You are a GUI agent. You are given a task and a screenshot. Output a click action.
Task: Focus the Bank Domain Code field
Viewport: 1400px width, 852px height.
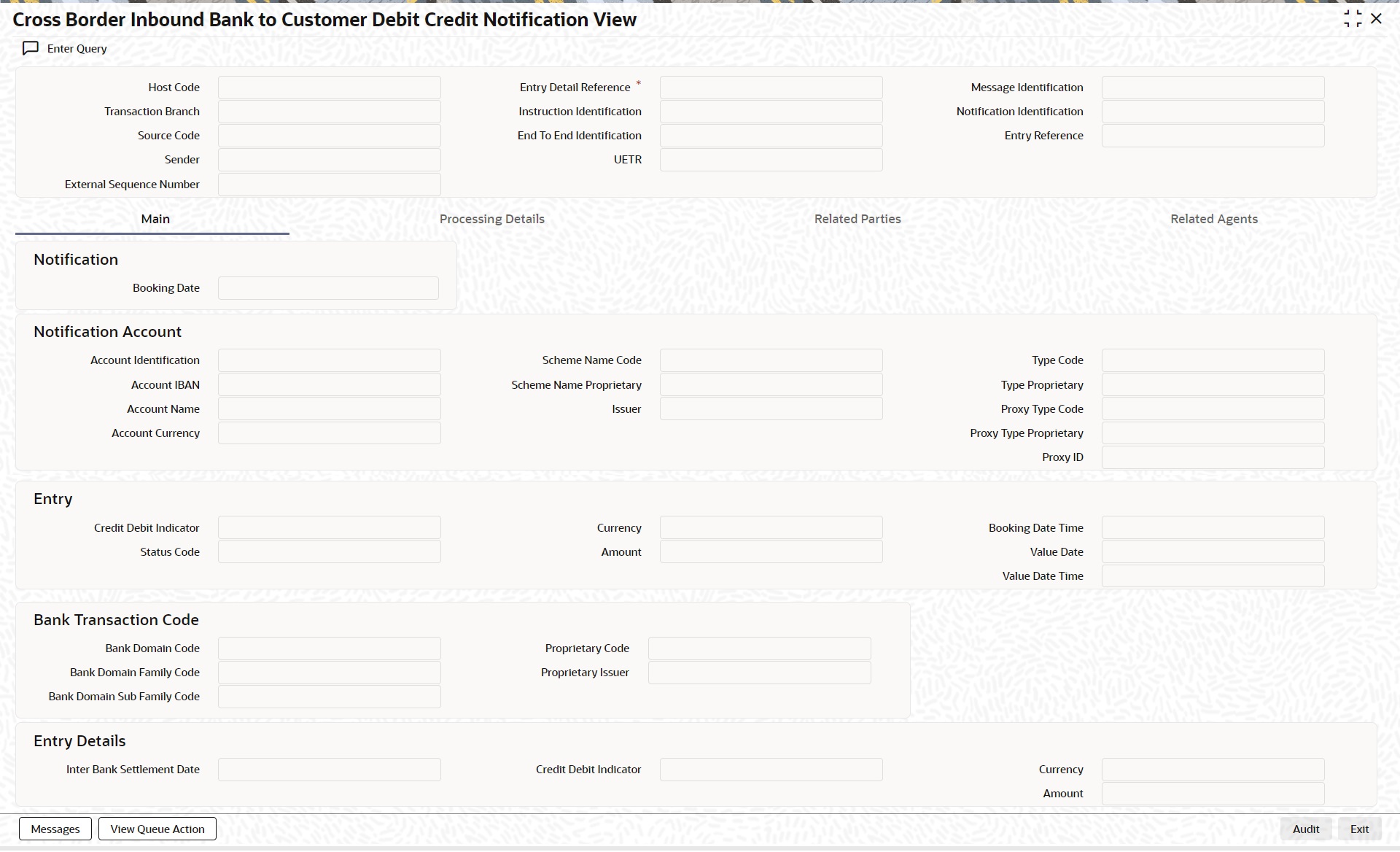[x=330, y=648]
